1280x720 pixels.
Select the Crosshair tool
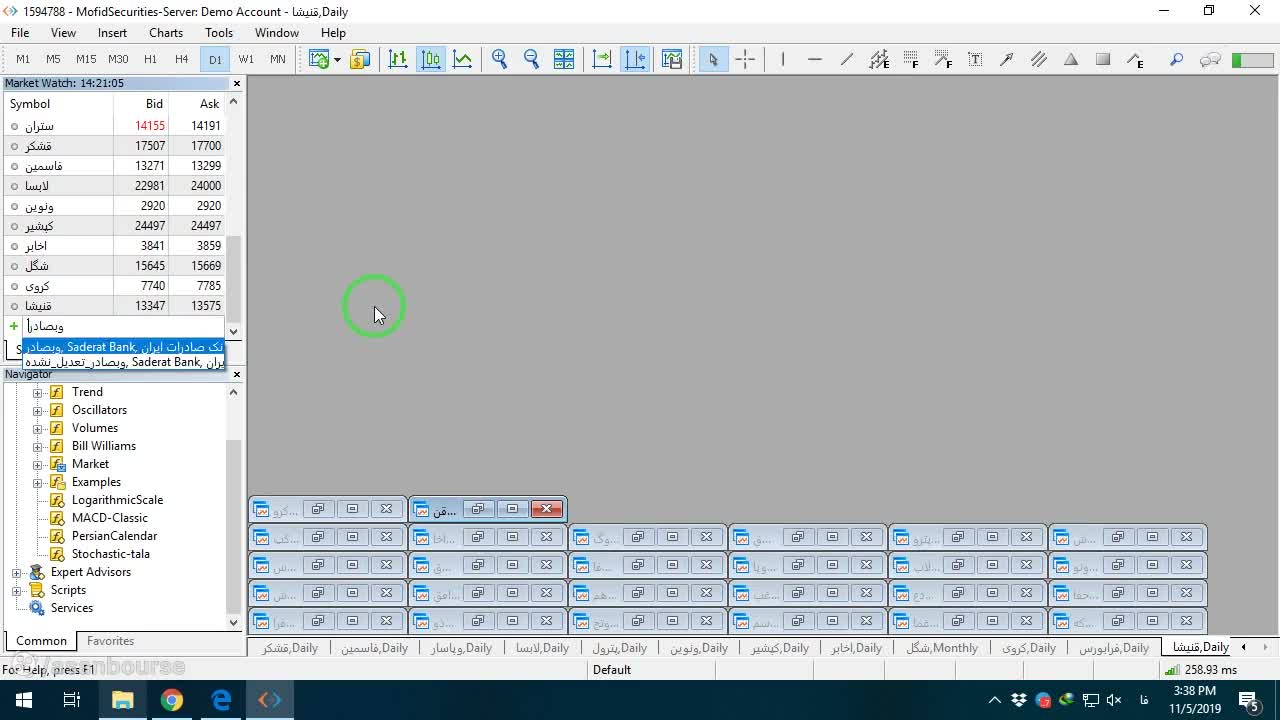click(x=745, y=60)
